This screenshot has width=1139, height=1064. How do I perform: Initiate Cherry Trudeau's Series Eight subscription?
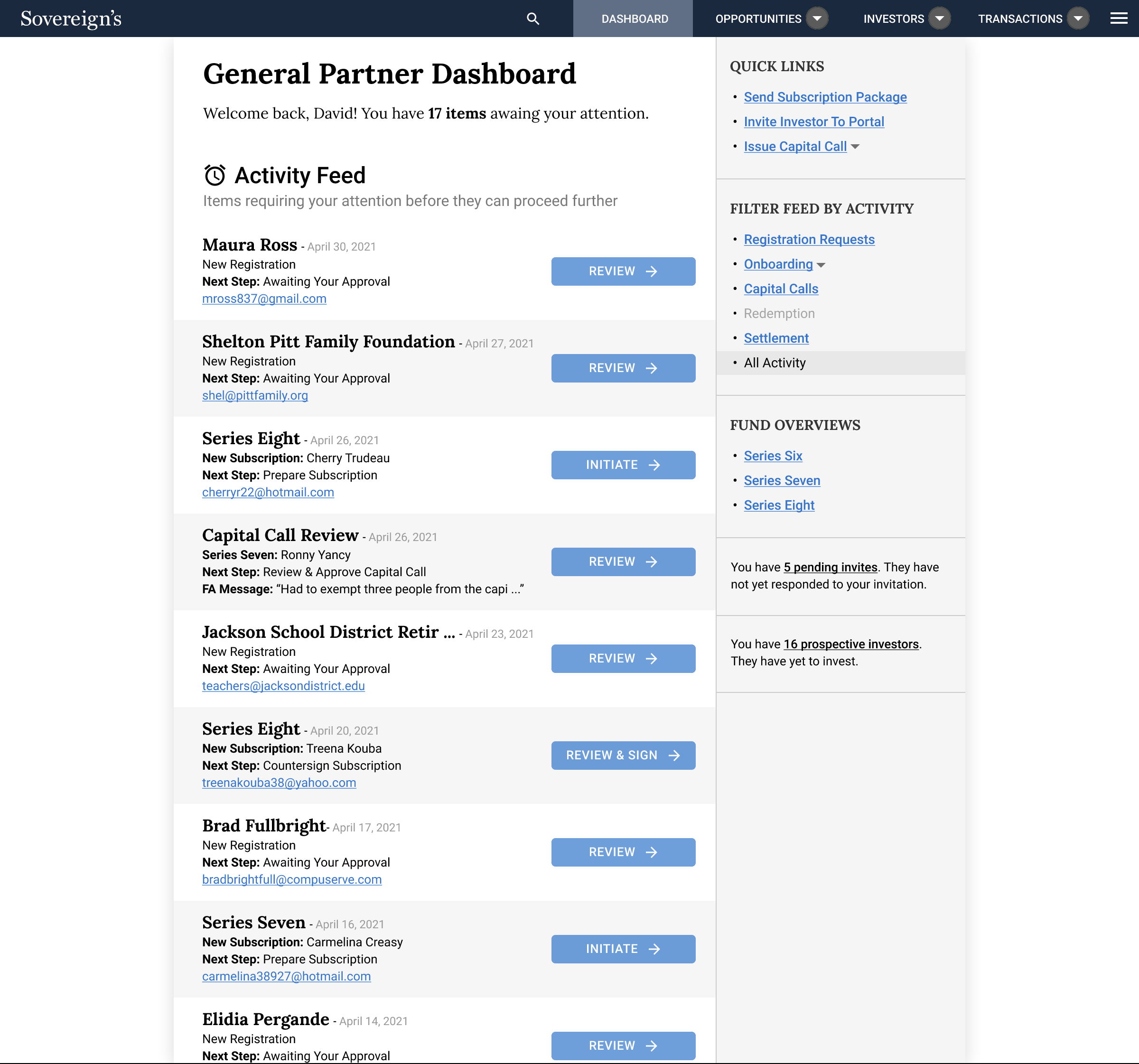(x=623, y=465)
